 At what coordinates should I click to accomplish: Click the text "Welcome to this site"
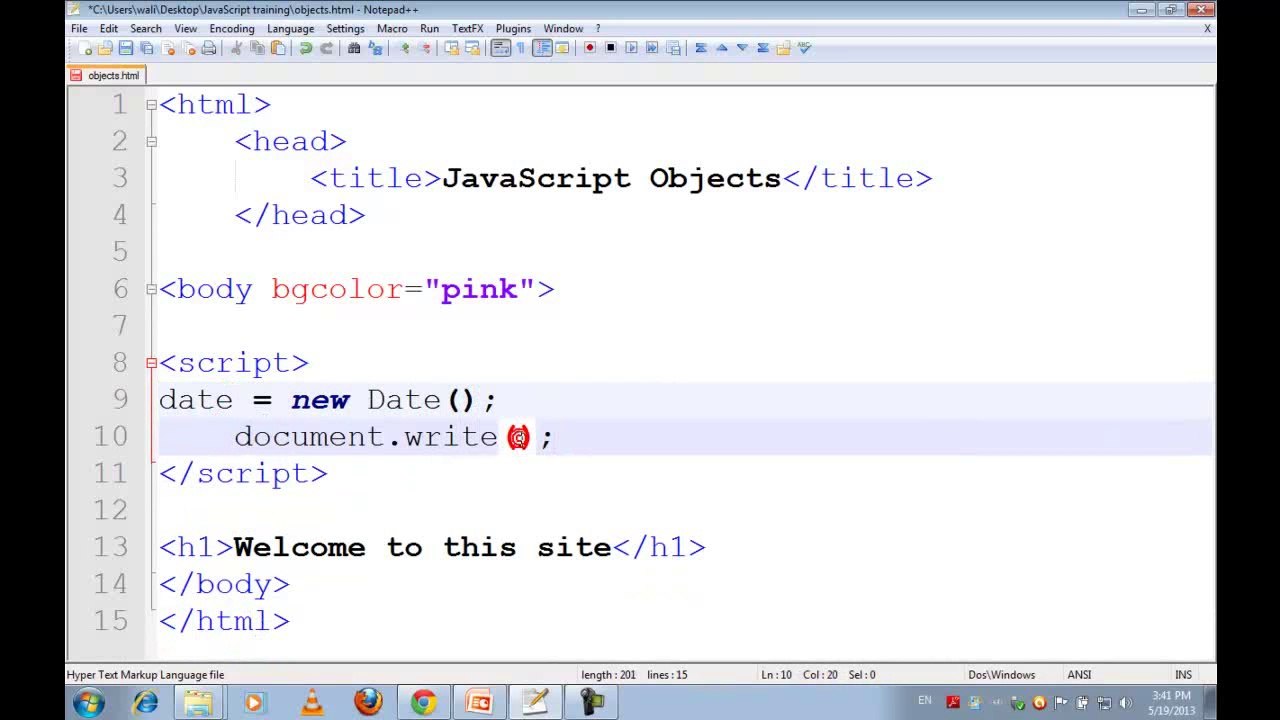[x=422, y=547]
